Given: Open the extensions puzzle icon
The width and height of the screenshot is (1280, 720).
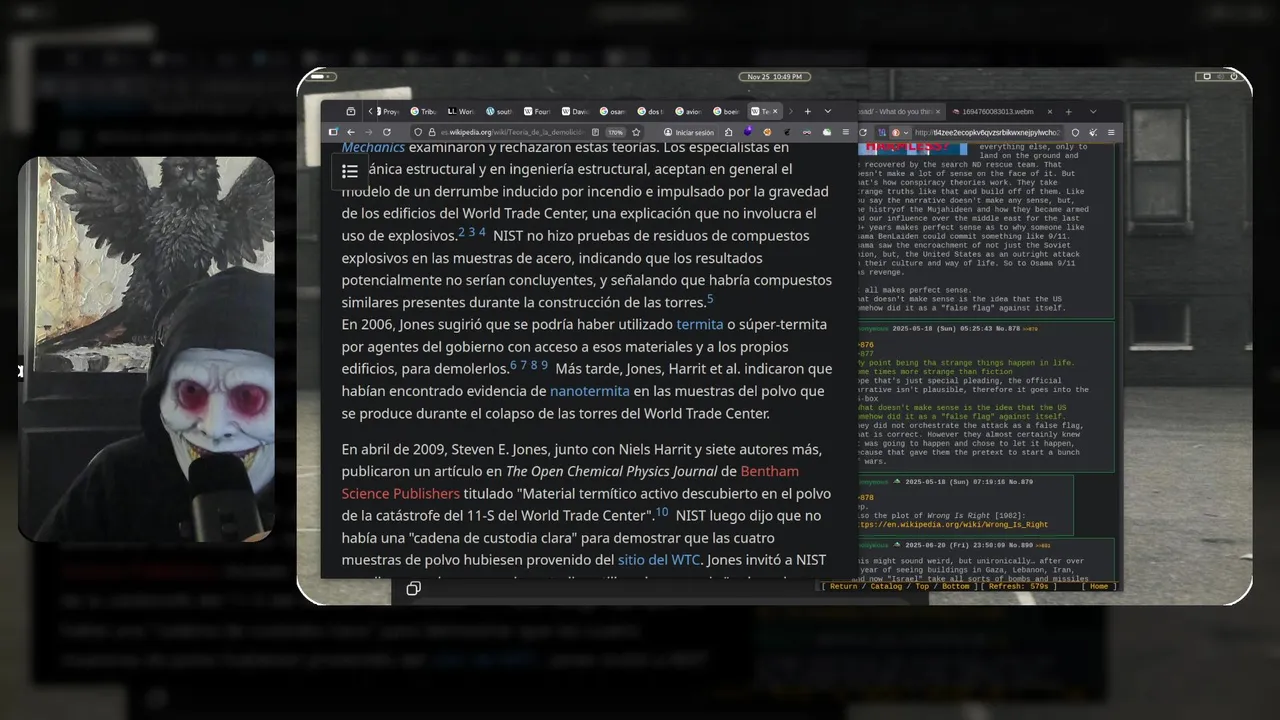Looking at the screenshot, I should [728, 132].
